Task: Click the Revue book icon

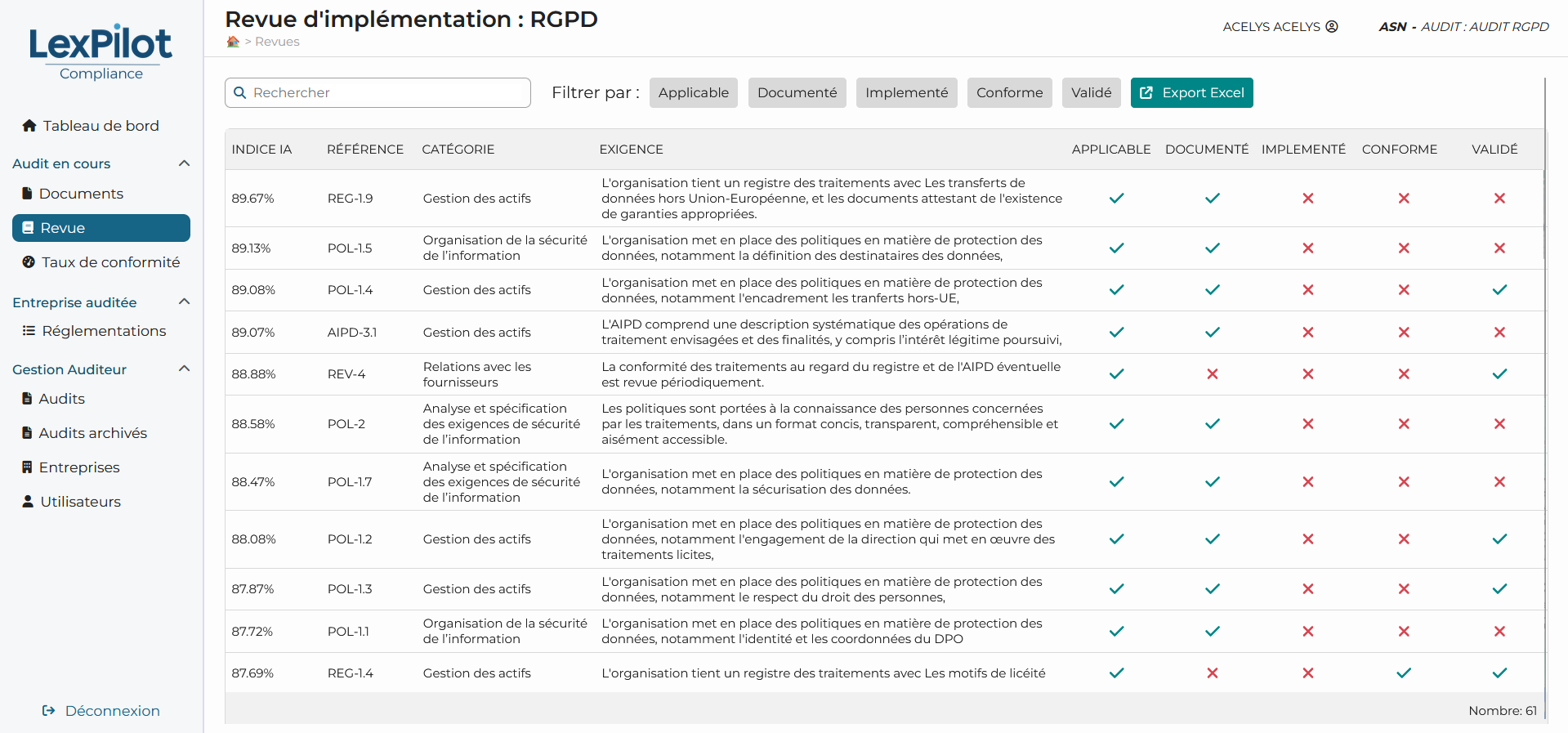Action: pos(28,228)
